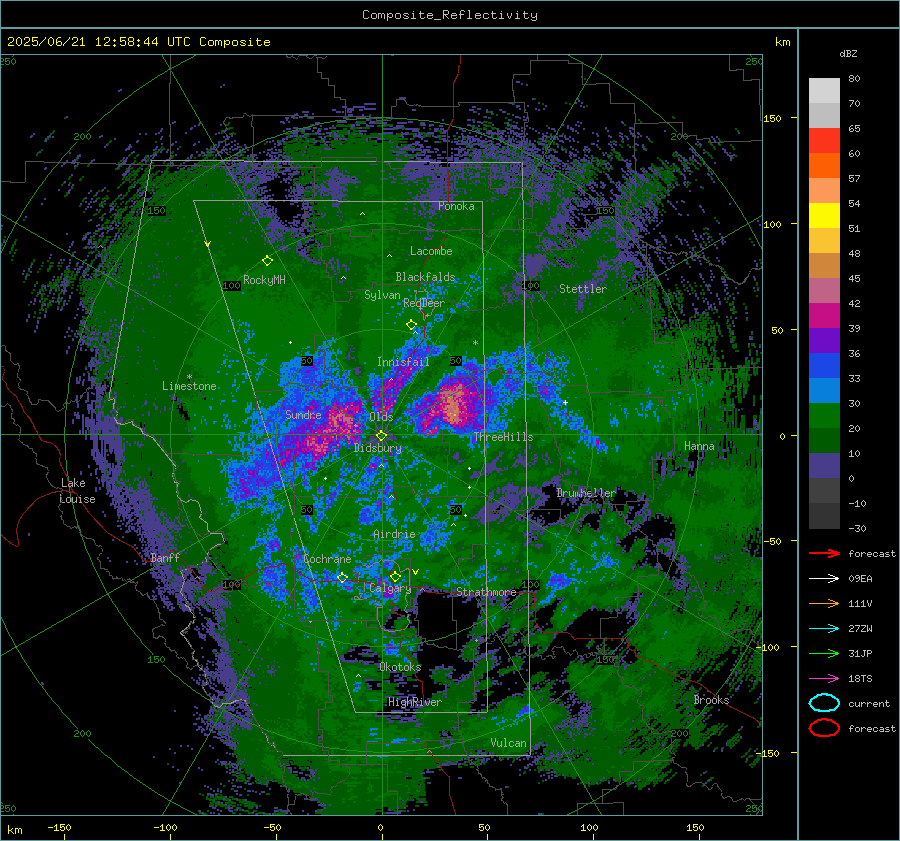Click the Banff map label
This screenshot has height=841, width=900.
[x=165, y=557]
